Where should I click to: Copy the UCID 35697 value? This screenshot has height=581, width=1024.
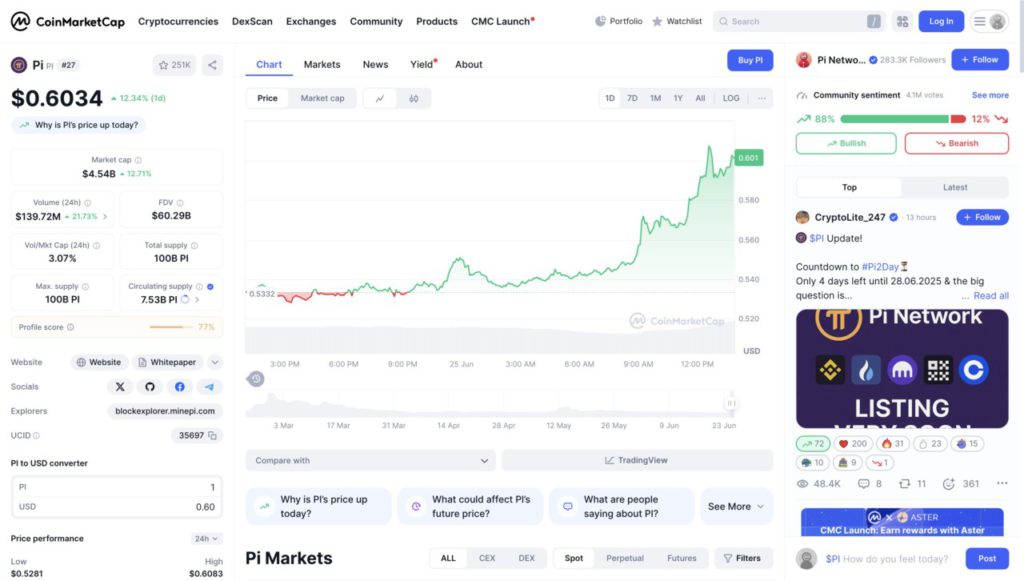click(214, 436)
